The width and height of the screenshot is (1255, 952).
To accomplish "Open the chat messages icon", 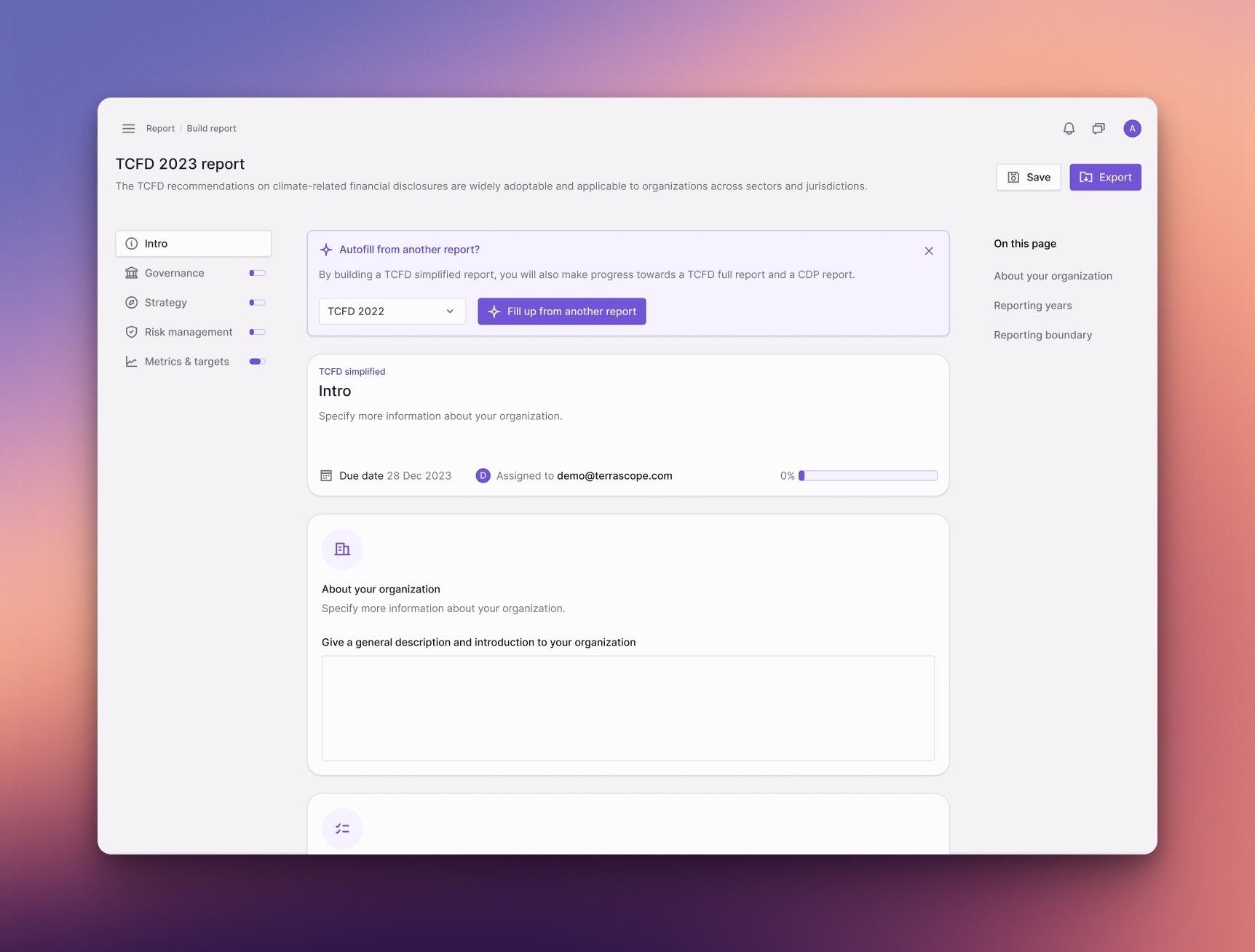I will (1098, 129).
